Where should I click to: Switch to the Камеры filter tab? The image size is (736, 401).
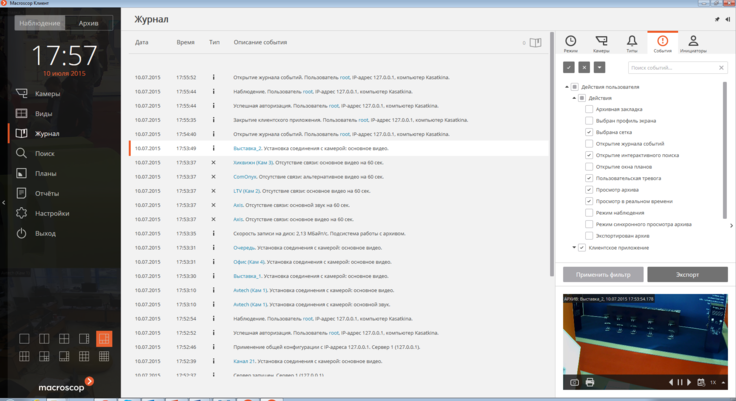coord(601,44)
